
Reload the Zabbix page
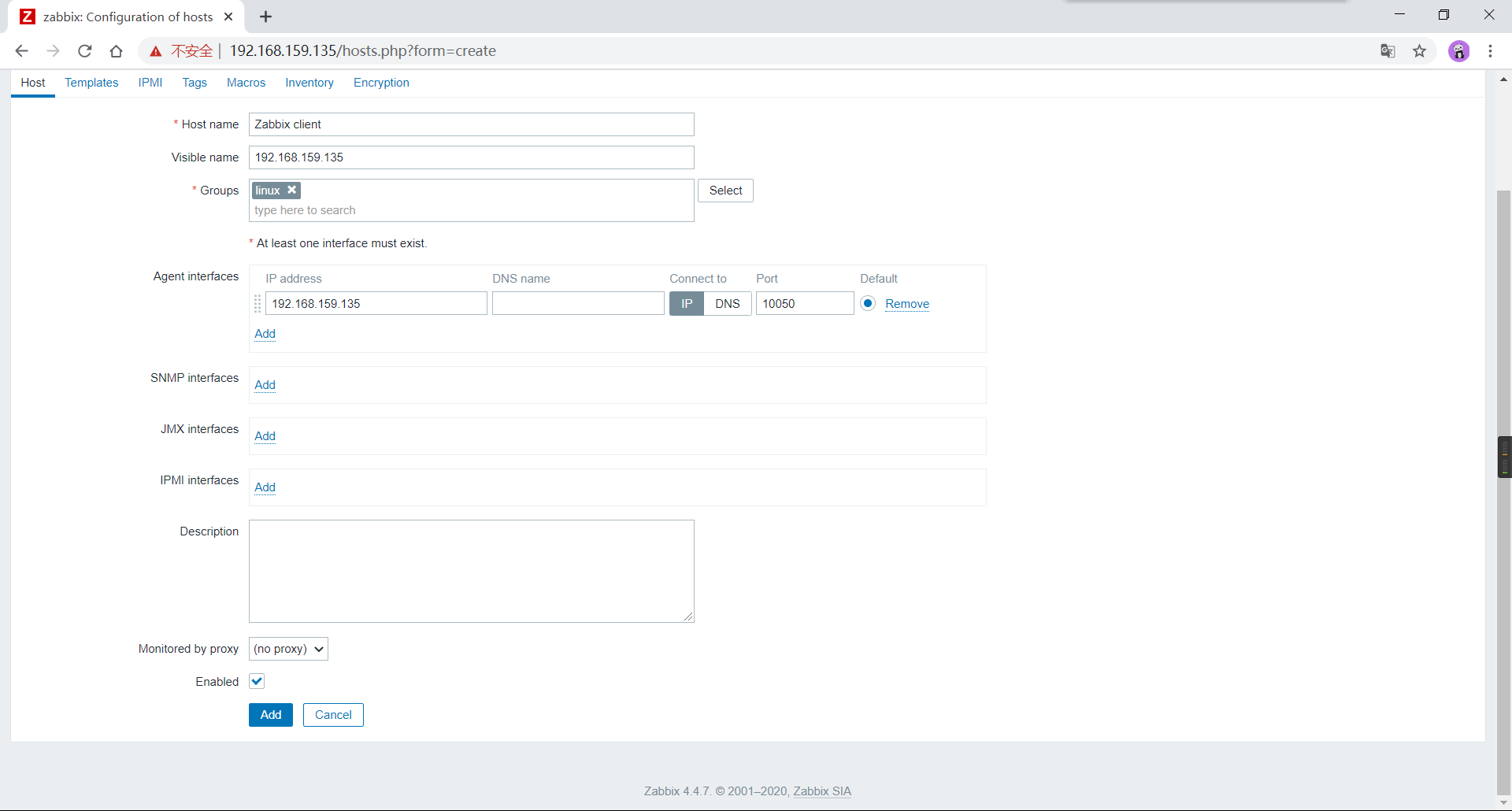[85, 51]
